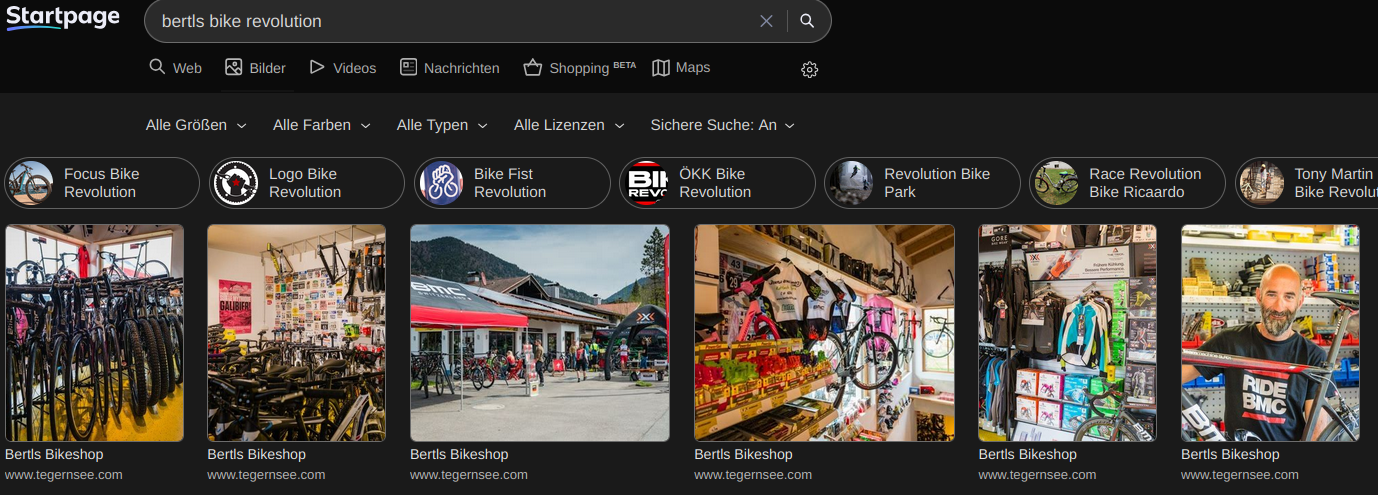This screenshot has width=1378, height=495.
Task: Open the Alle Lizenzen dropdown
Action: (x=569, y=125)
